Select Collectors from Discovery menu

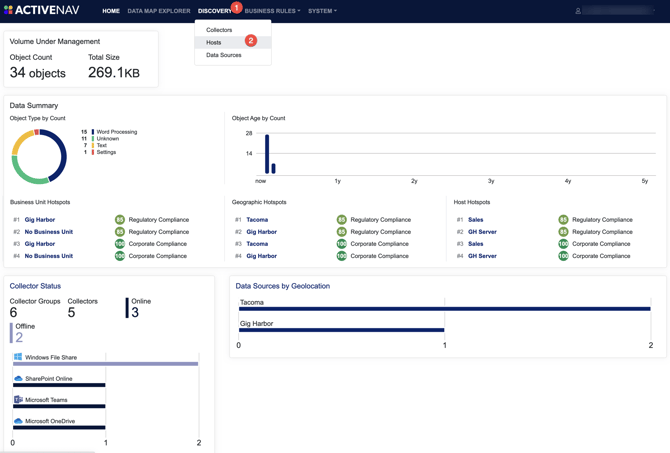219,30
